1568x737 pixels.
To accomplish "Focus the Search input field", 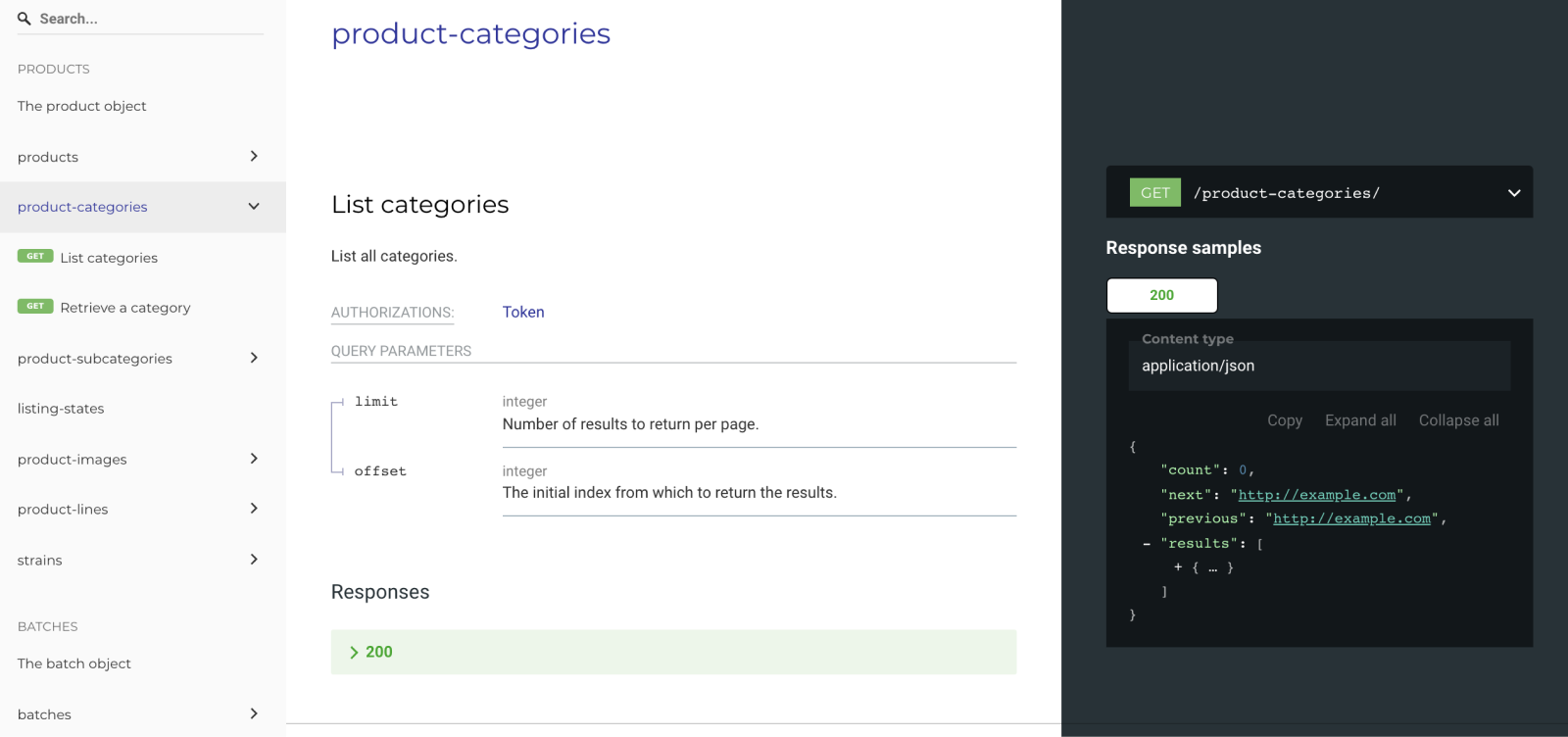I will (x=147, y=19).
